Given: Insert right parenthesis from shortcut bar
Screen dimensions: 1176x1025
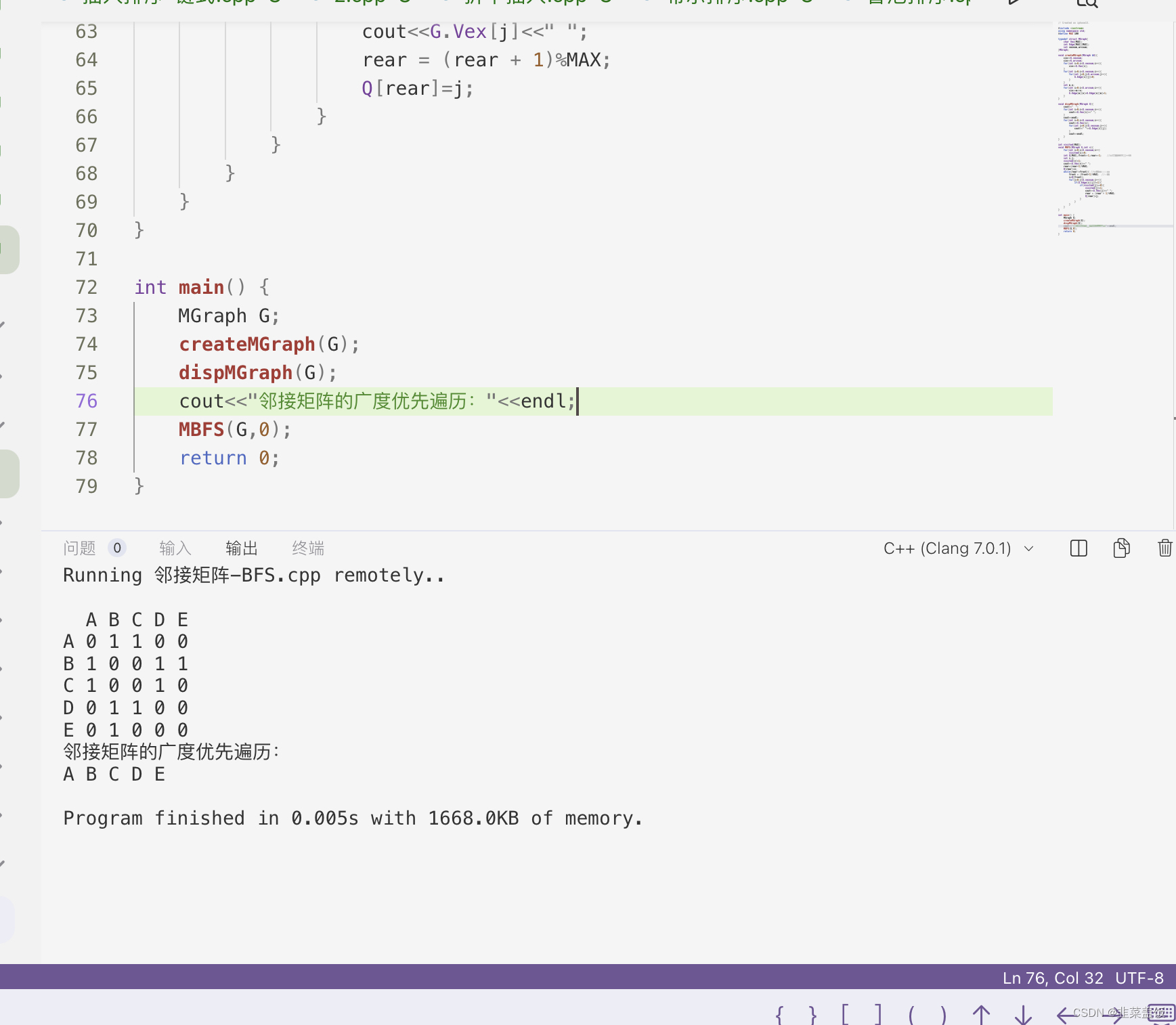Looking at the screenshot, I should point(944,1014).
